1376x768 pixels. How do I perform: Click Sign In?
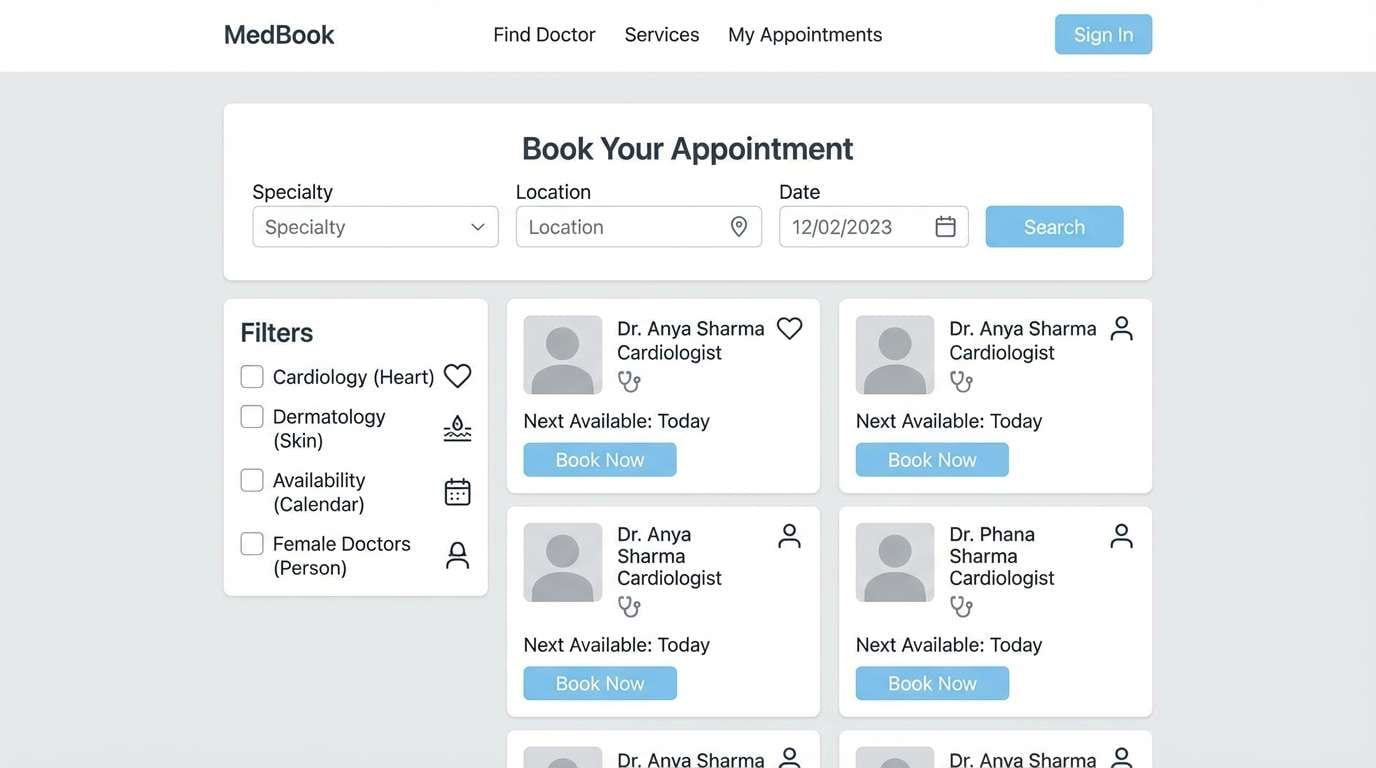[1103, 34]
